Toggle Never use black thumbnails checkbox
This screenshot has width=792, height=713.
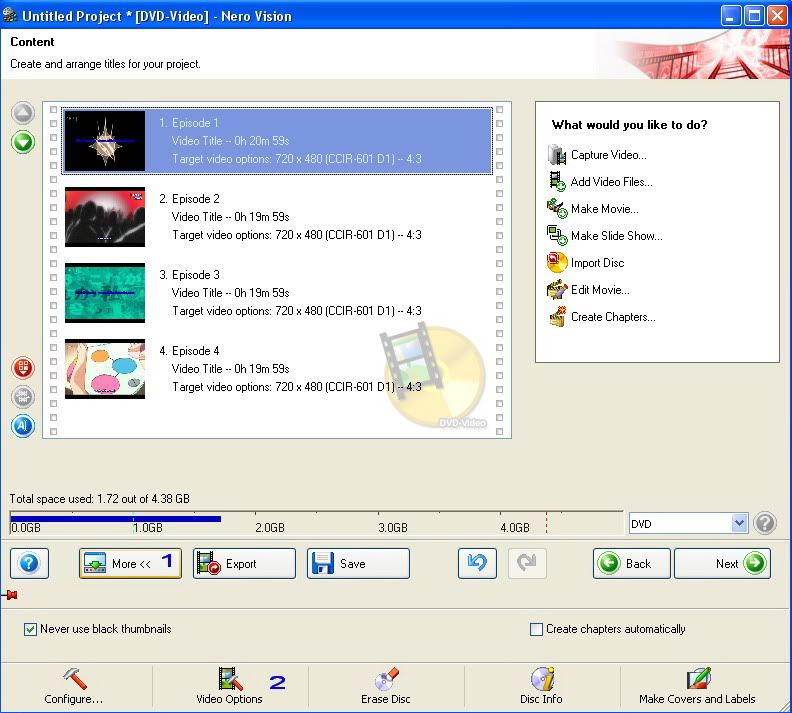click(x=30, y=629)
